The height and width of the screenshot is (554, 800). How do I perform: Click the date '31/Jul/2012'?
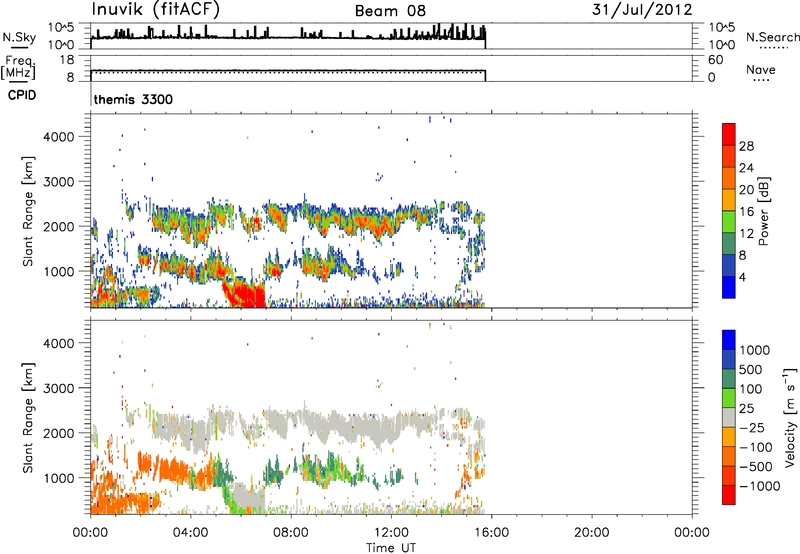coord(642,10)
